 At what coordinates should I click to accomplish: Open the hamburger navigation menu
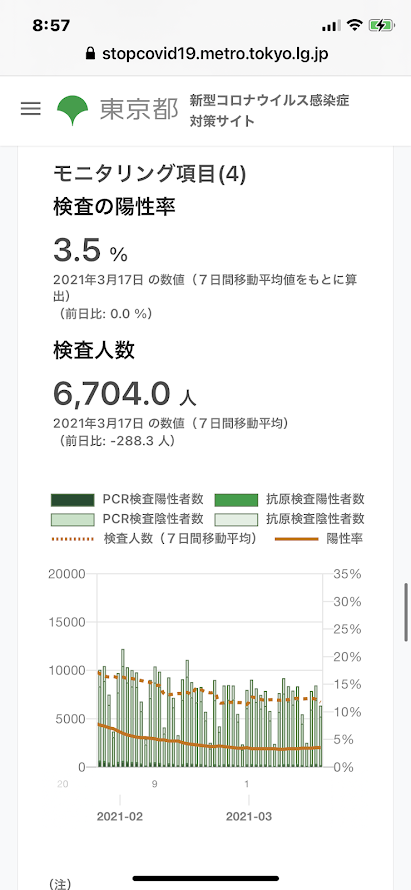[x=31, y=109]
